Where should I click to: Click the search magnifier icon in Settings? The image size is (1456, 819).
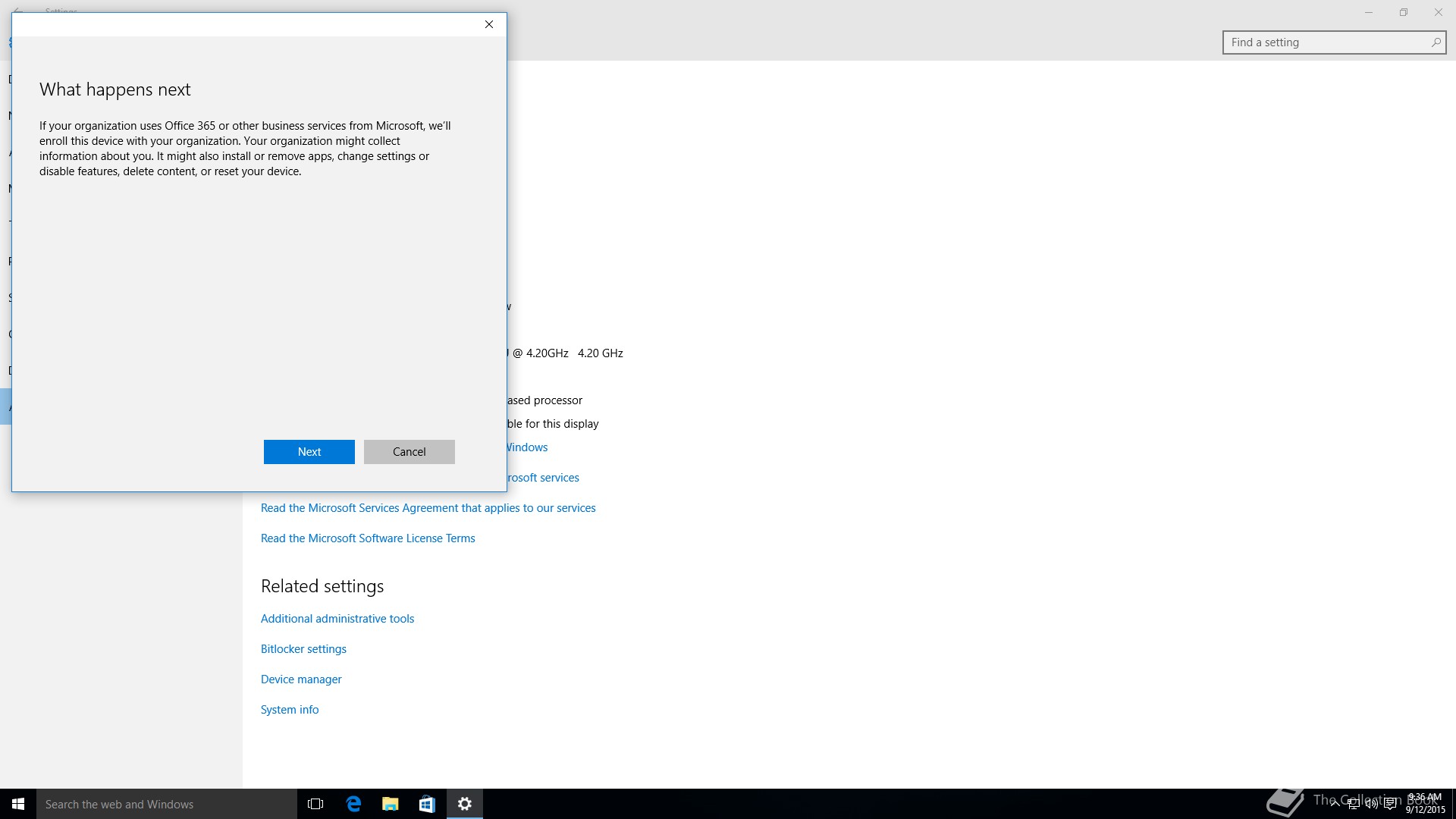(1436, 42)
